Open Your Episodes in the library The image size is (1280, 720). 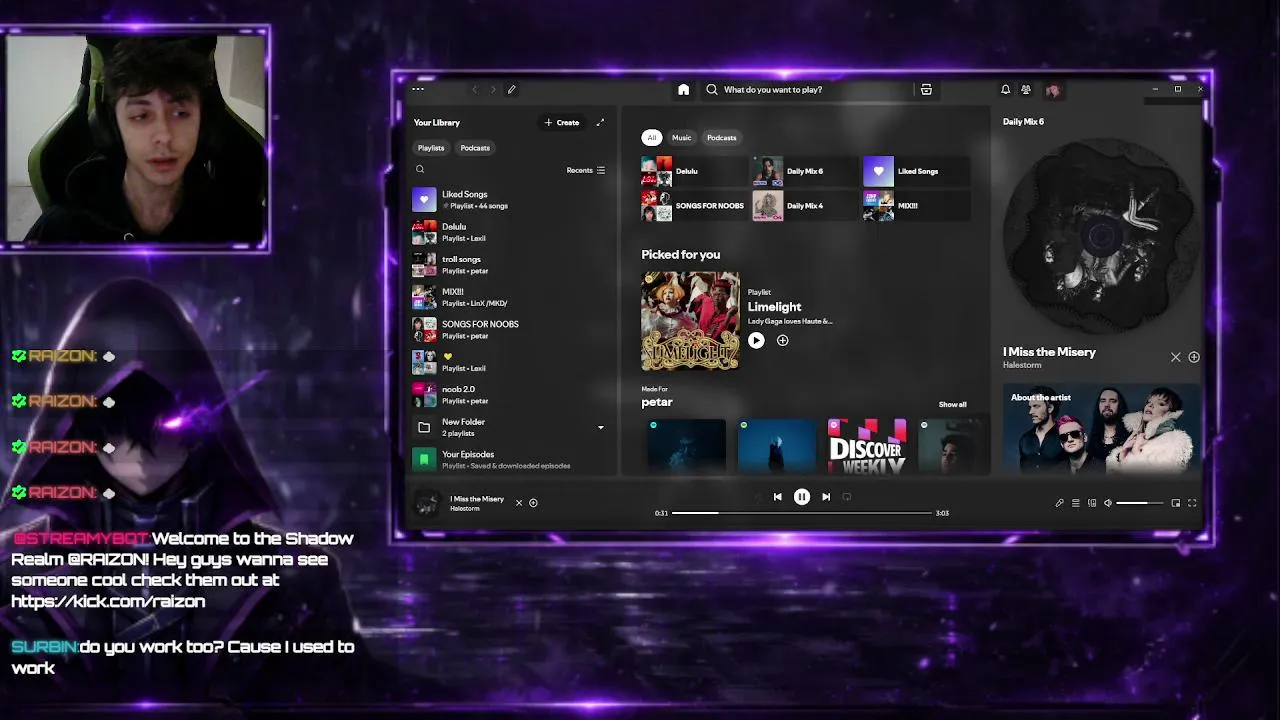(x=510, y=459)
